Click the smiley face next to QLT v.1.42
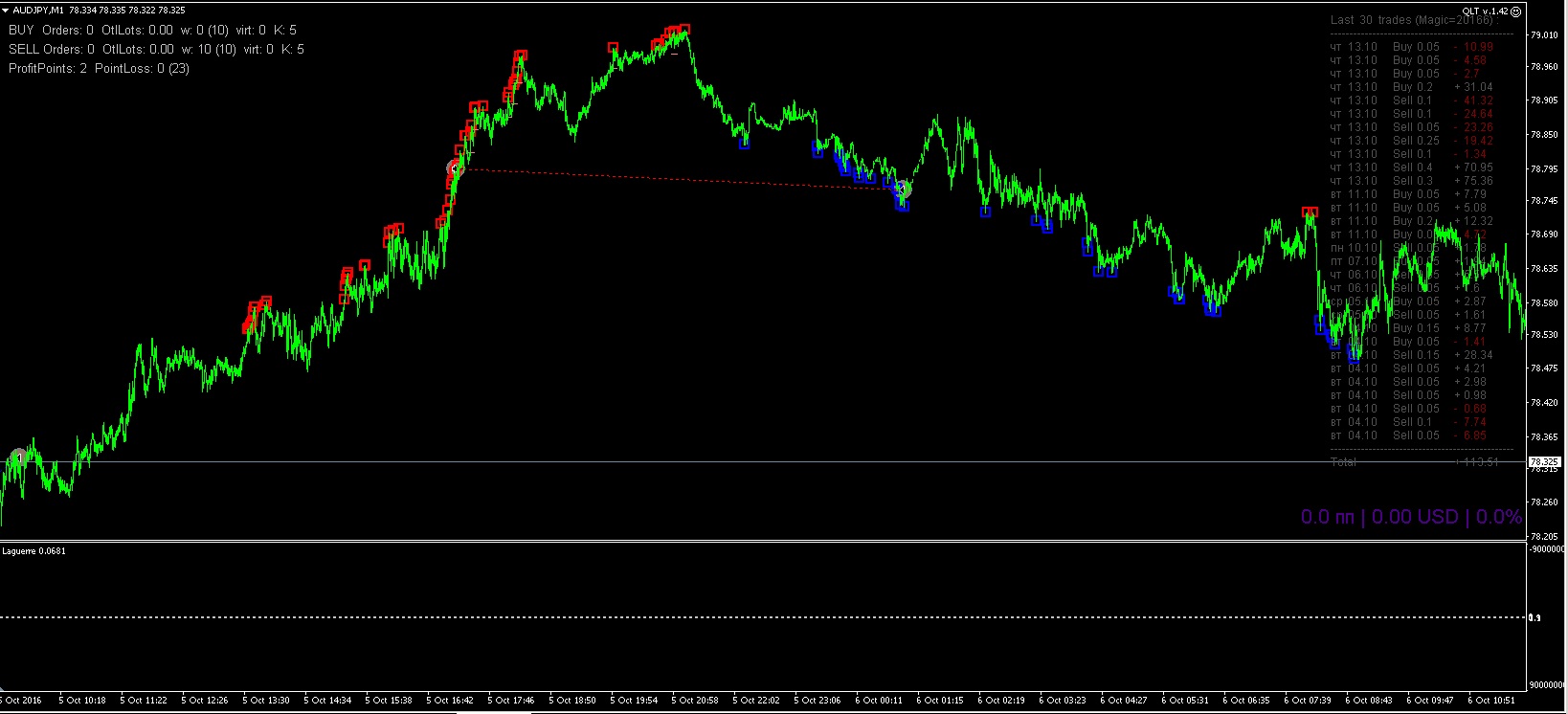Viewport: 1568px width, 714px height. point(1516,11)
